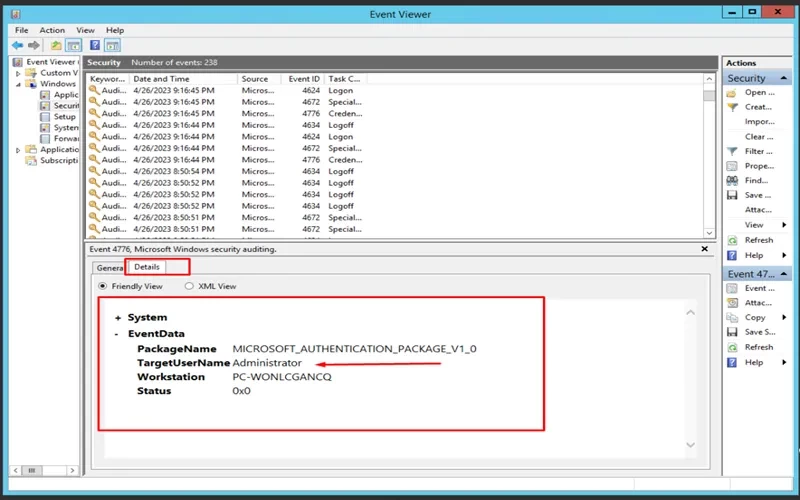Screen dimensions: 800x500
Task: Open the File menu
Action: pyautogui.click(x=21, y=30)
